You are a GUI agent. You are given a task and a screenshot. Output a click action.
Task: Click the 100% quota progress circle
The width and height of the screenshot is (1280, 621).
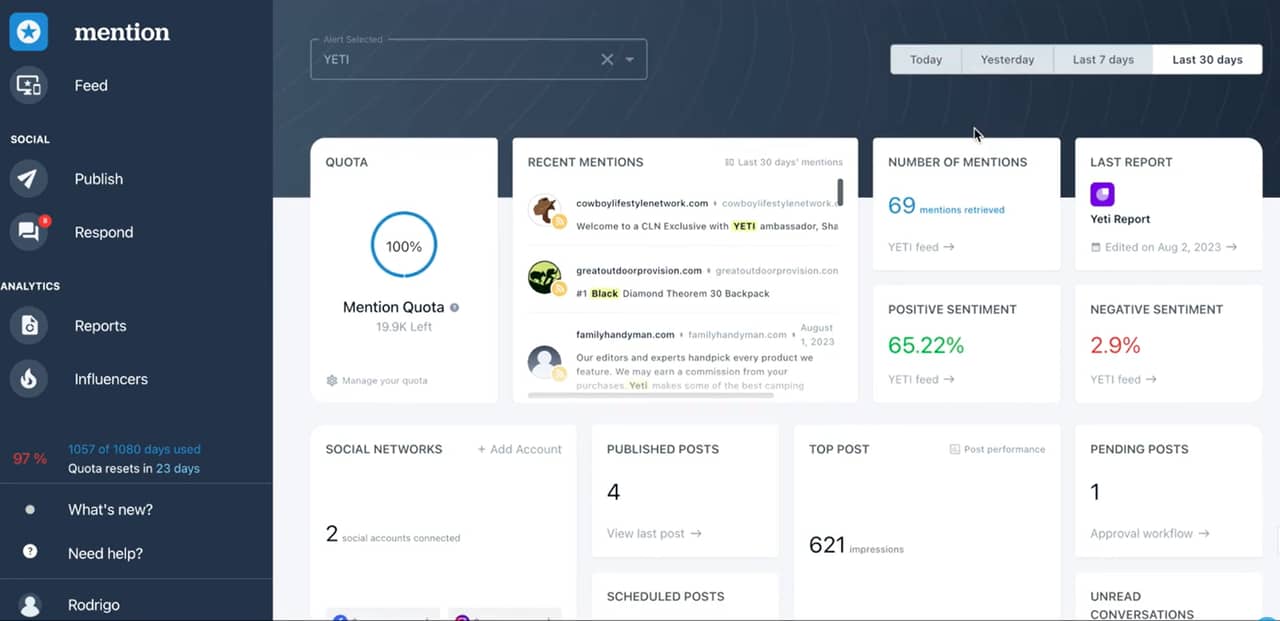coord(404,246)
